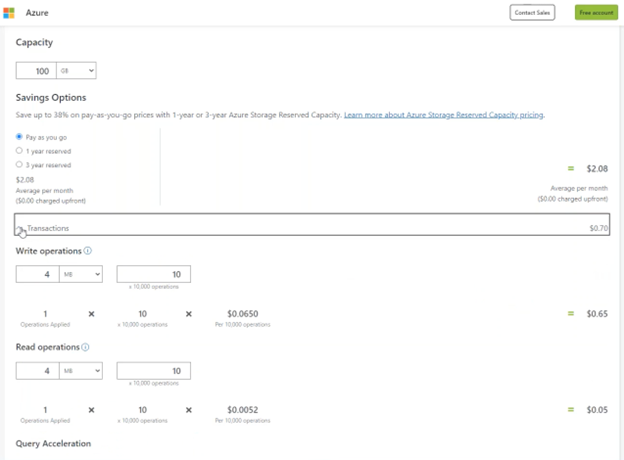624x460 pixels.
Task: Open the Azure Storage Reserved Capacity pricing link
Action: [x=444, y=115]
